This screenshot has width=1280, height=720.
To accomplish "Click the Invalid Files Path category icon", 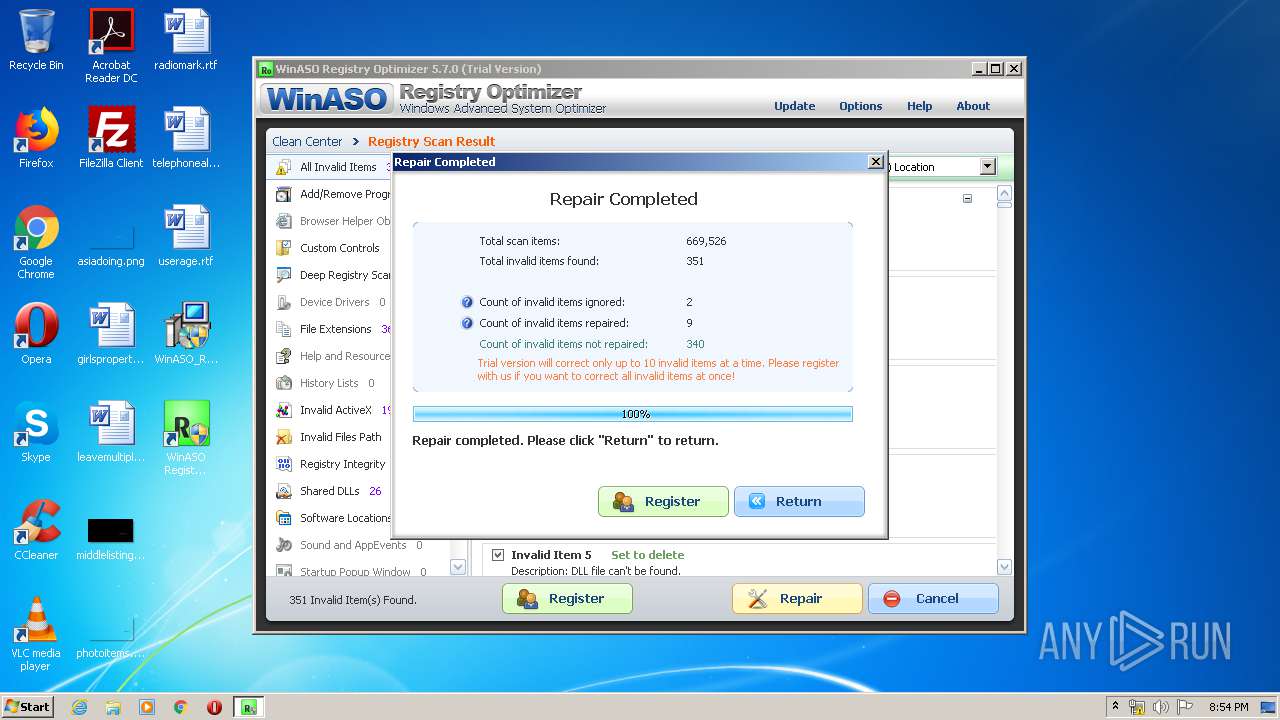I will pos(283,437).
